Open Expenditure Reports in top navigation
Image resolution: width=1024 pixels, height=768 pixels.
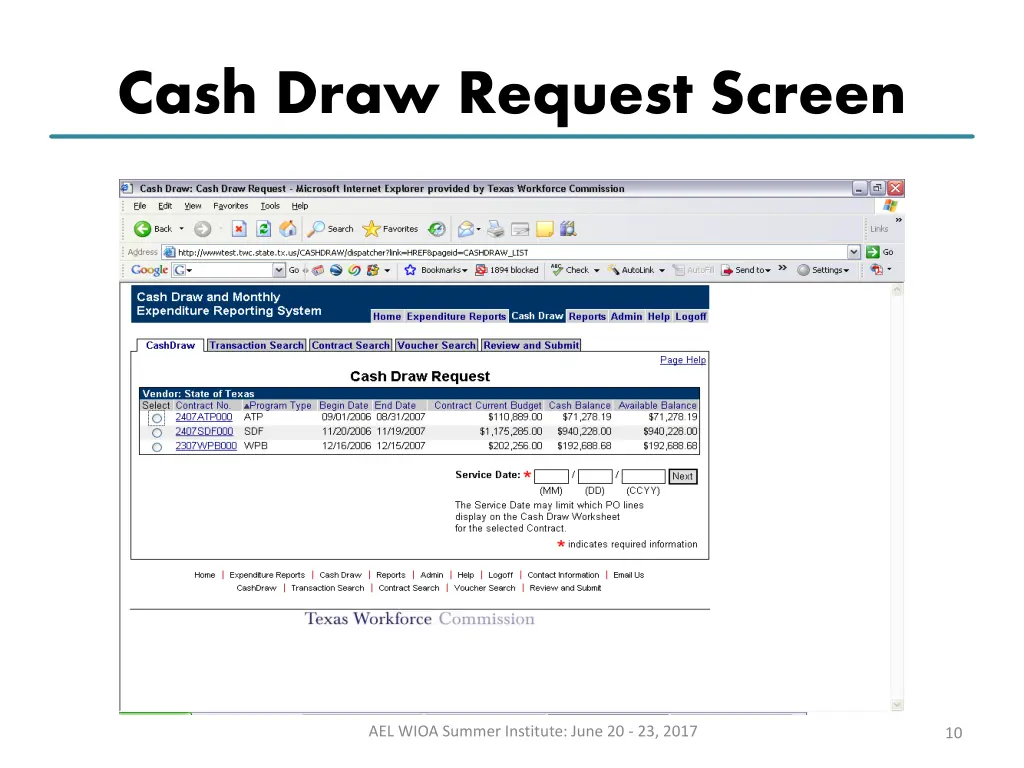pyautogui.click(x=456, y=317)
